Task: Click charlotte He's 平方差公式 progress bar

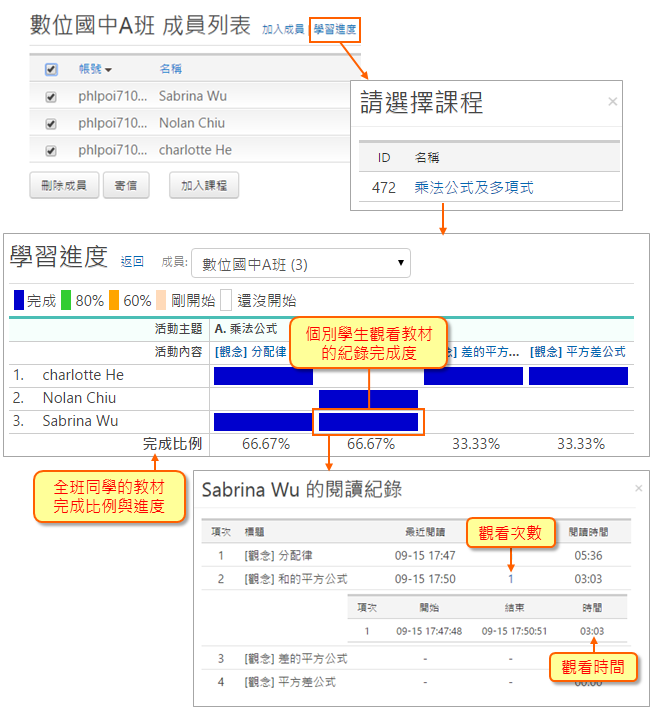Action: coord(578,376)
